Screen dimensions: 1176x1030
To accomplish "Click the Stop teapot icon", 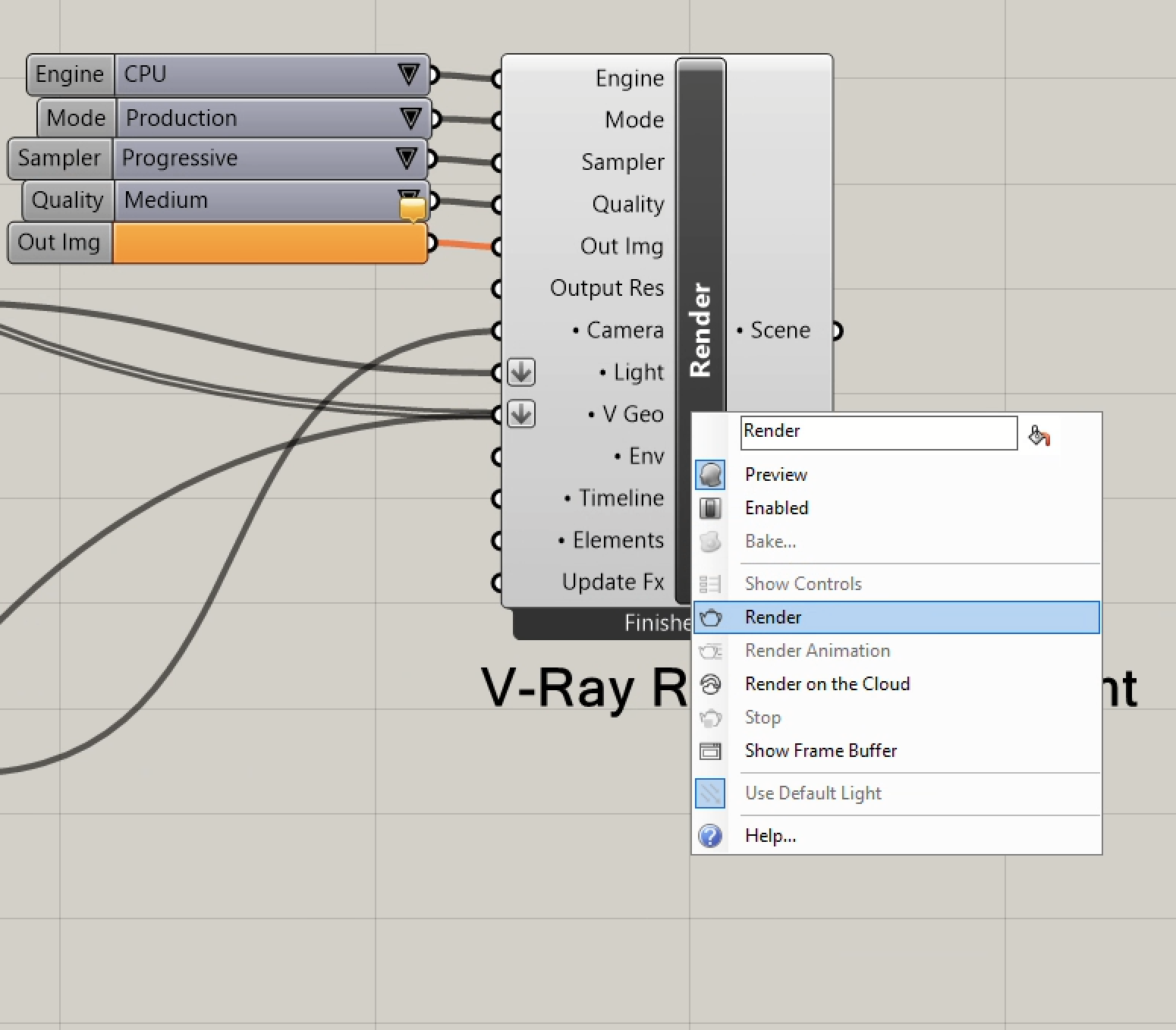I will coord(710,718).
